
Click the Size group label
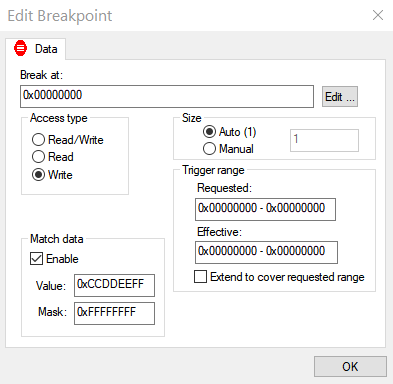point(192,118)
